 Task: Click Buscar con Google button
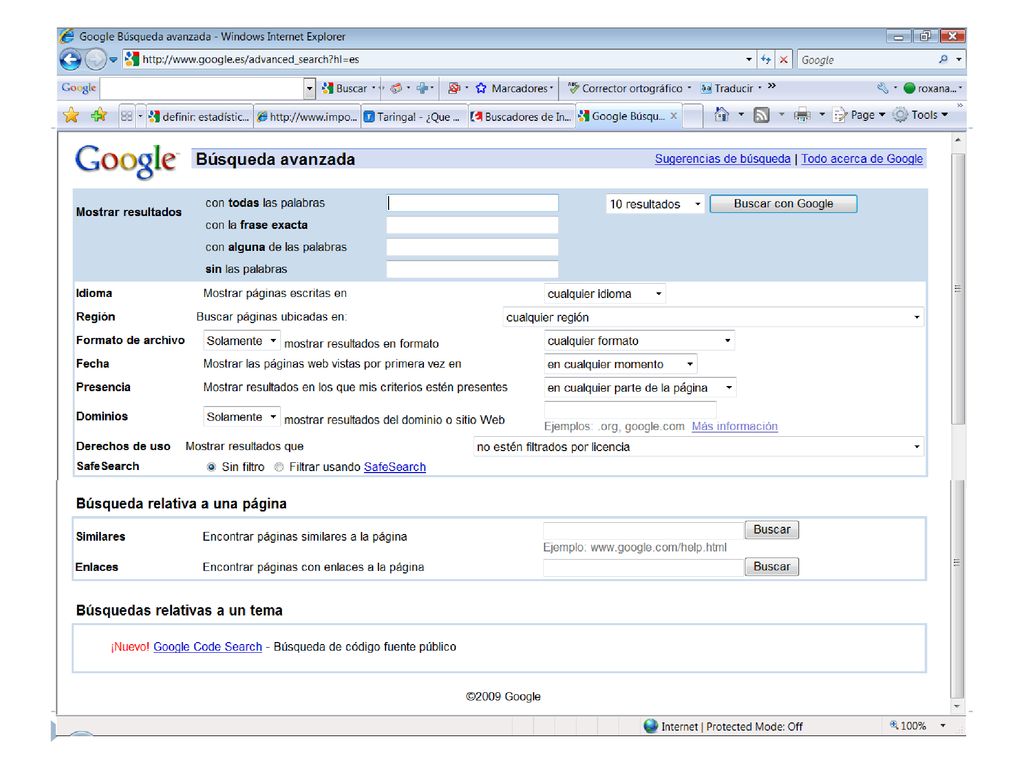pyautogui.click(x=783, y=204)
